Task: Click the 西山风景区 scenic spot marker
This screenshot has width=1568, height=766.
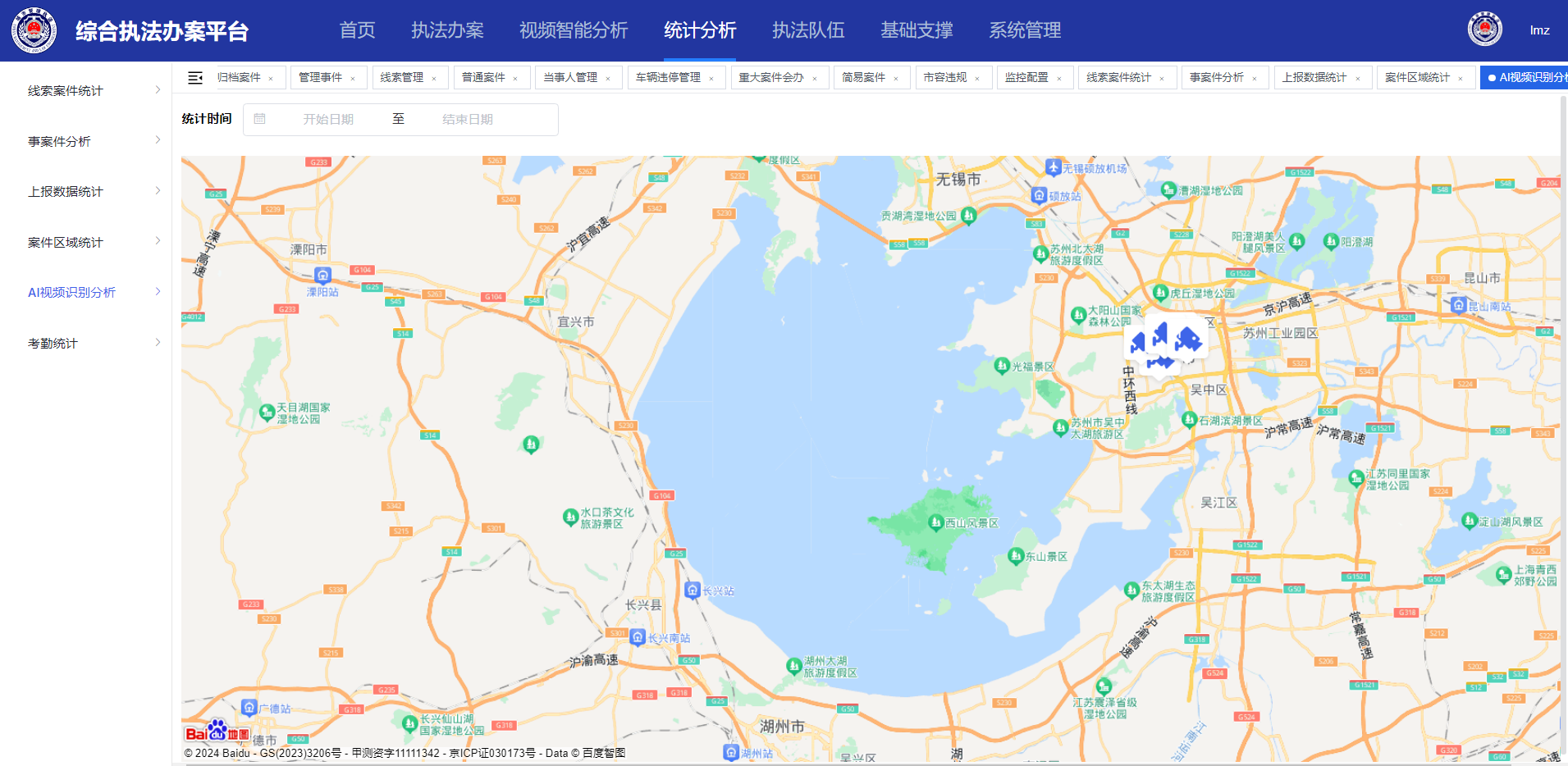Action: click(x=935, y=522)
